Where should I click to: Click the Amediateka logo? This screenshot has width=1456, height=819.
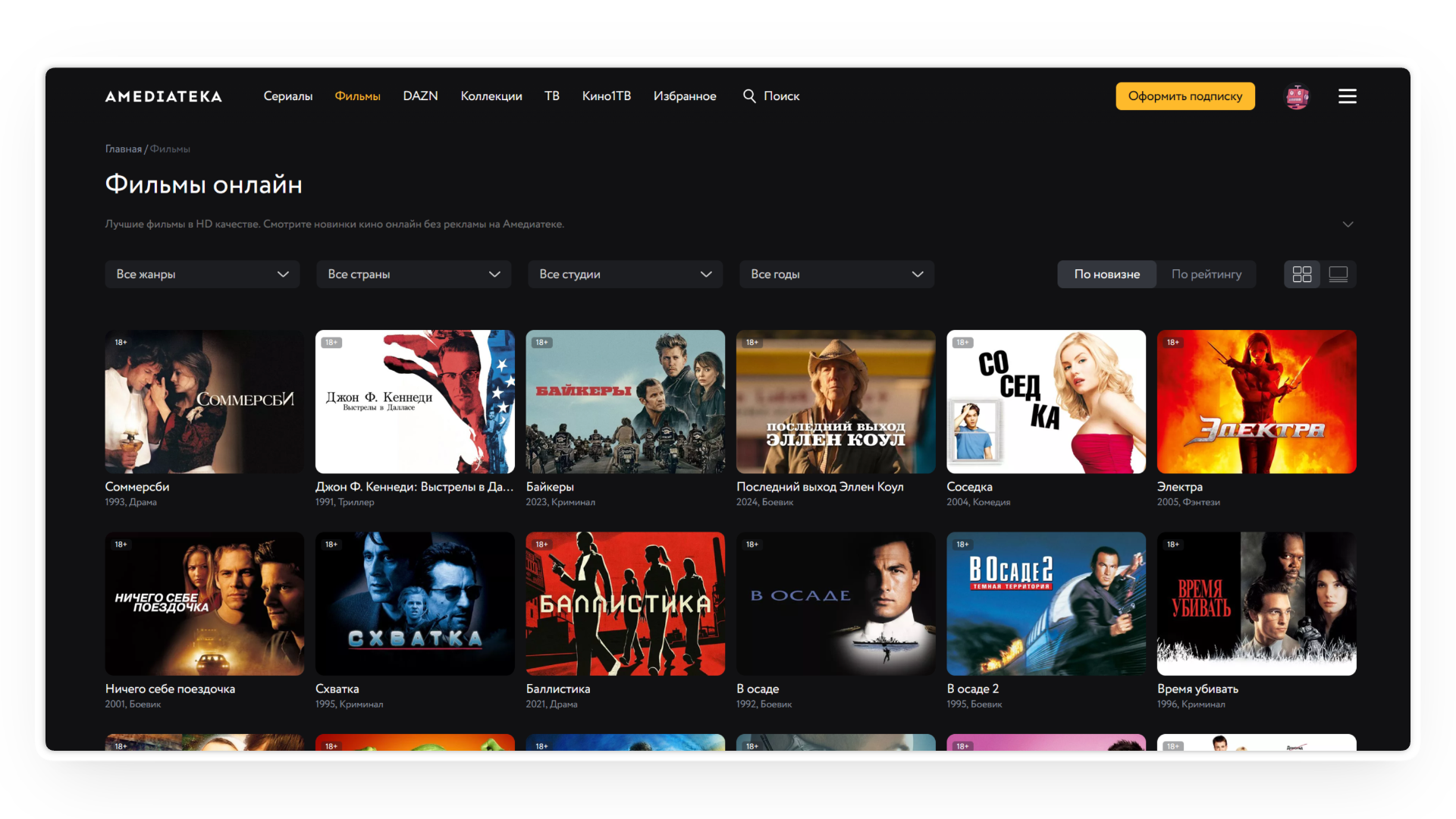(163, 96)
